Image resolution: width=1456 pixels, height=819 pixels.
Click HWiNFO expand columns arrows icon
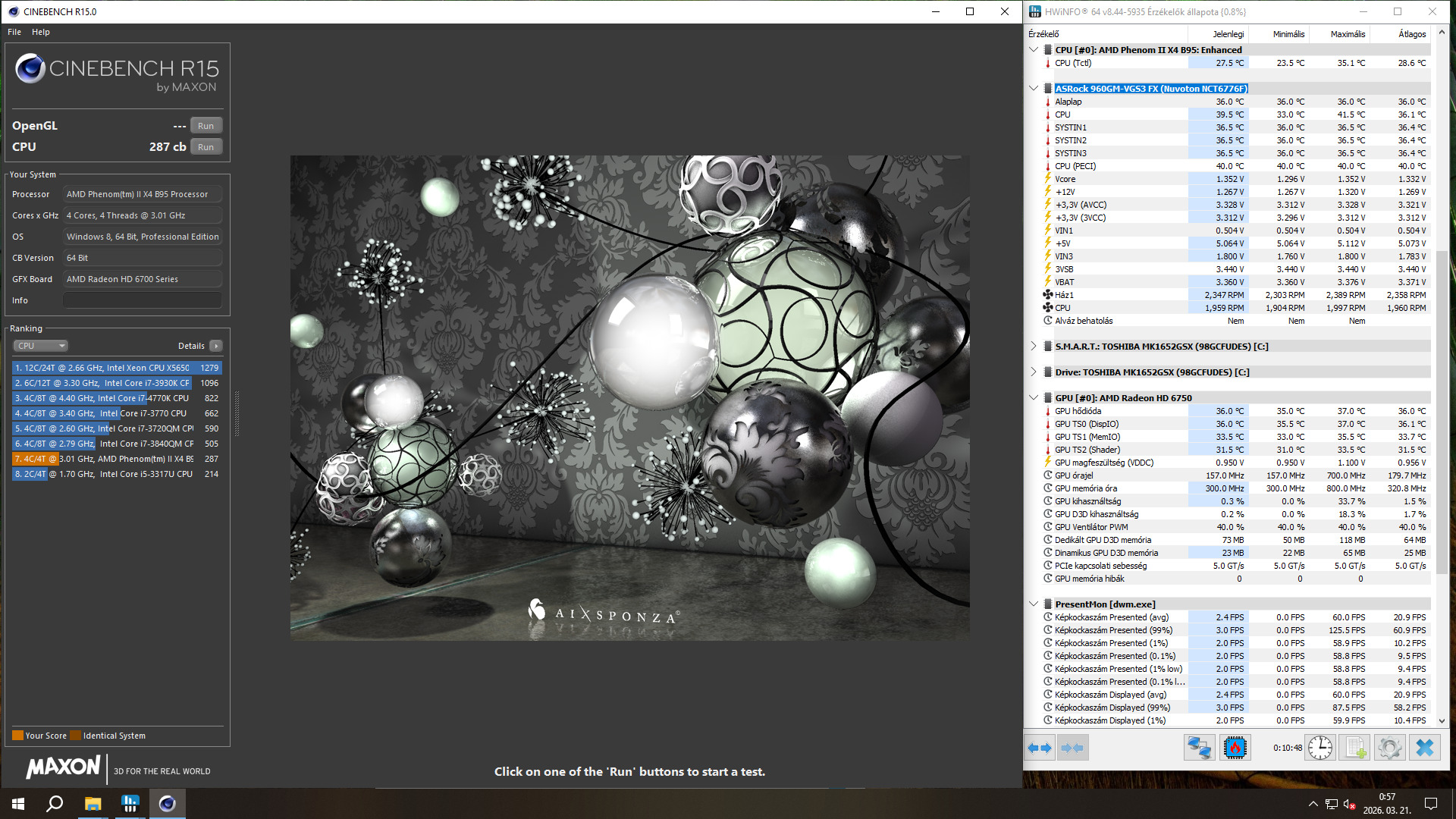click(x=1040, y=748)
